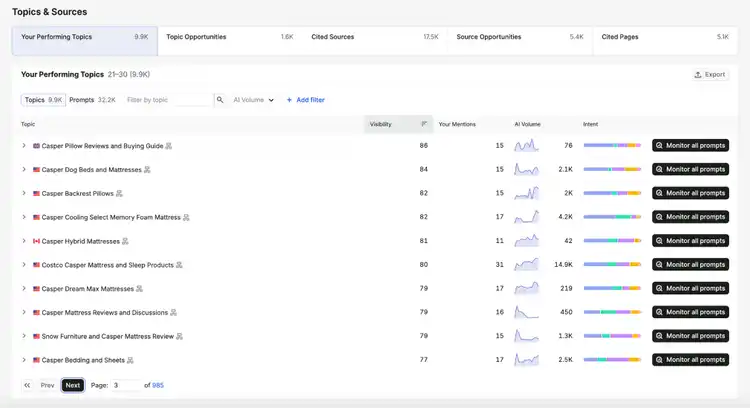Monitor all prompts for Casper Bedding and Sheets
The height and width of the screenshot is (408, 750).
690,360
